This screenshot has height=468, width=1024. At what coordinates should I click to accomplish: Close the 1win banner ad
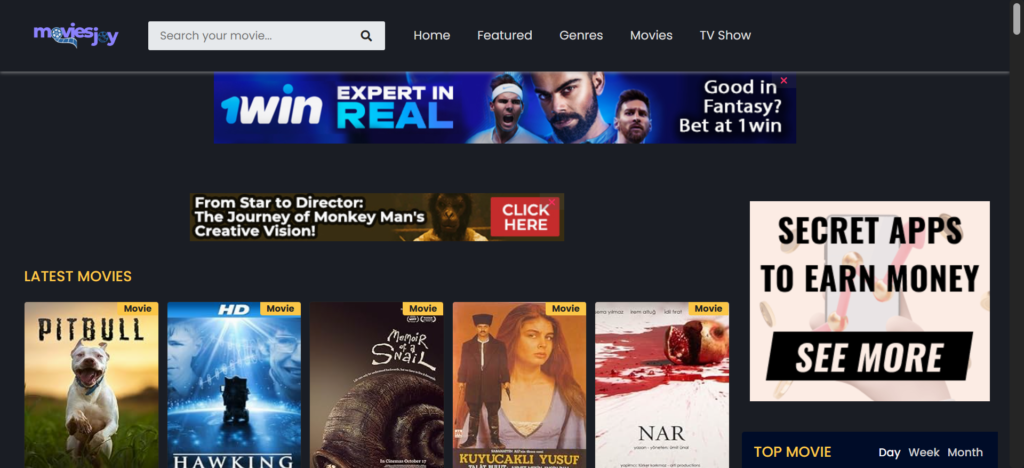pos(784,80)
